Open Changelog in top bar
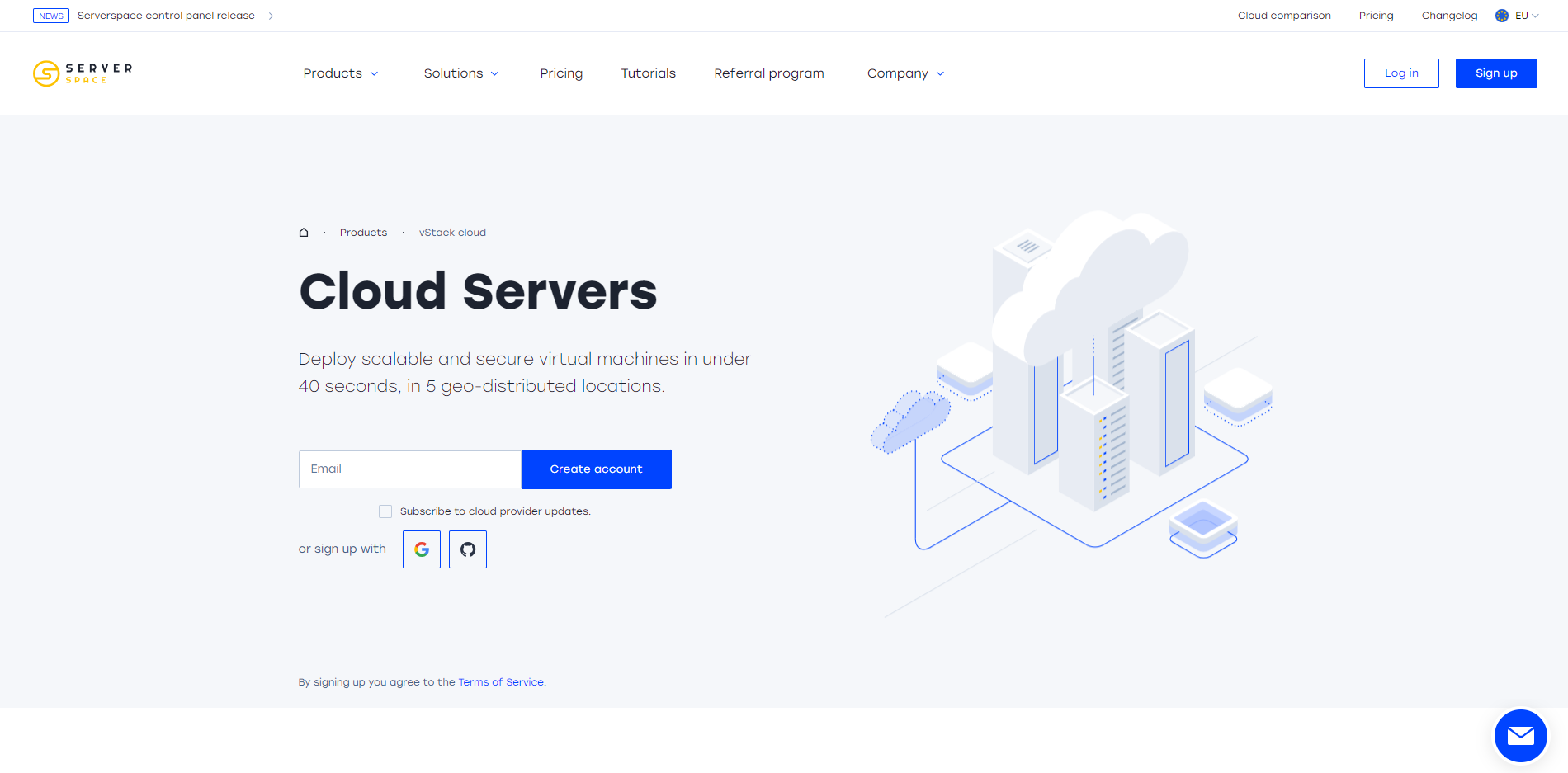 1449,16
